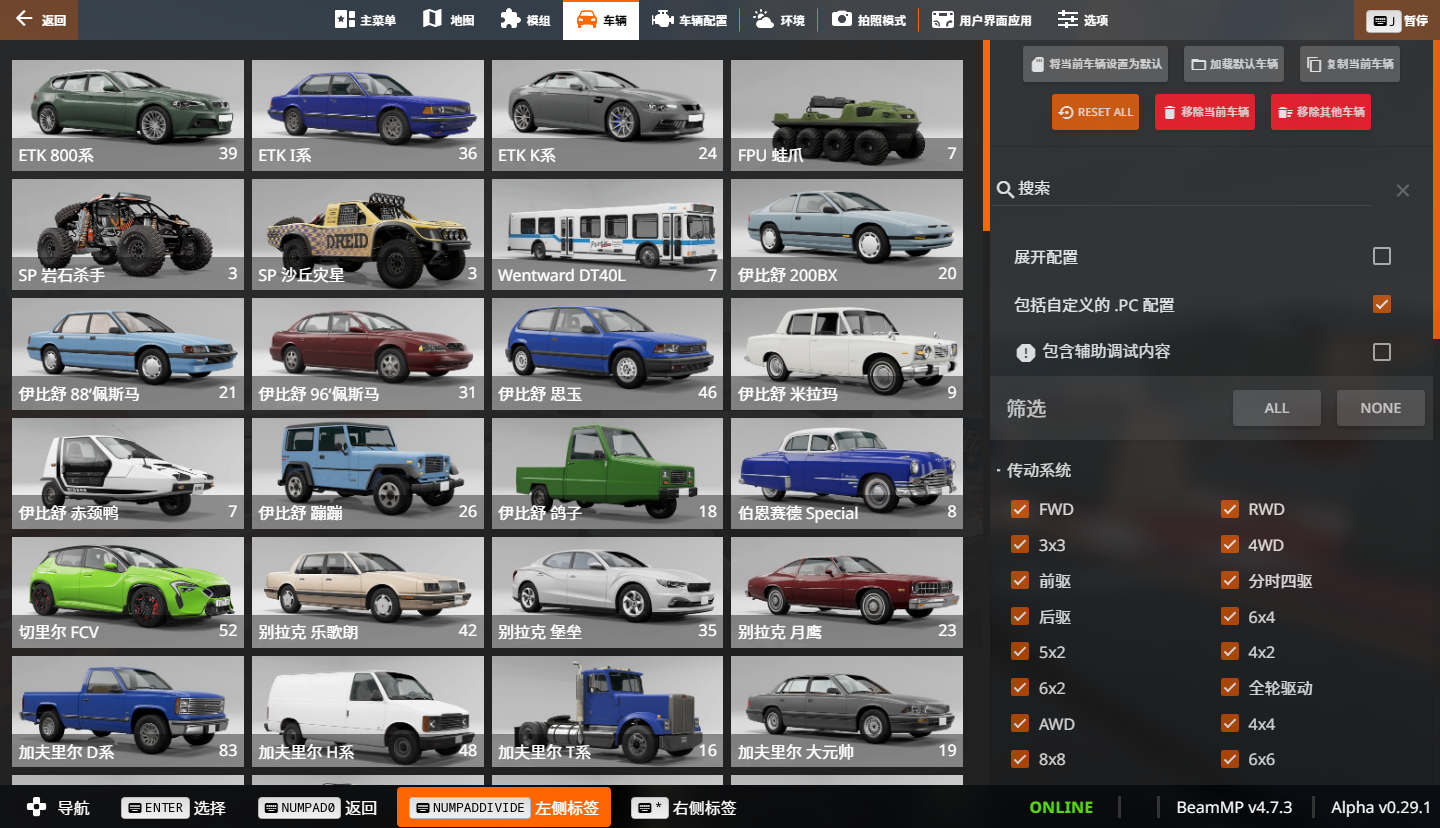Screen dimensions: 1440x828
Task: Toggle the 4x4 checkbox
Action: coord(1230,724)
